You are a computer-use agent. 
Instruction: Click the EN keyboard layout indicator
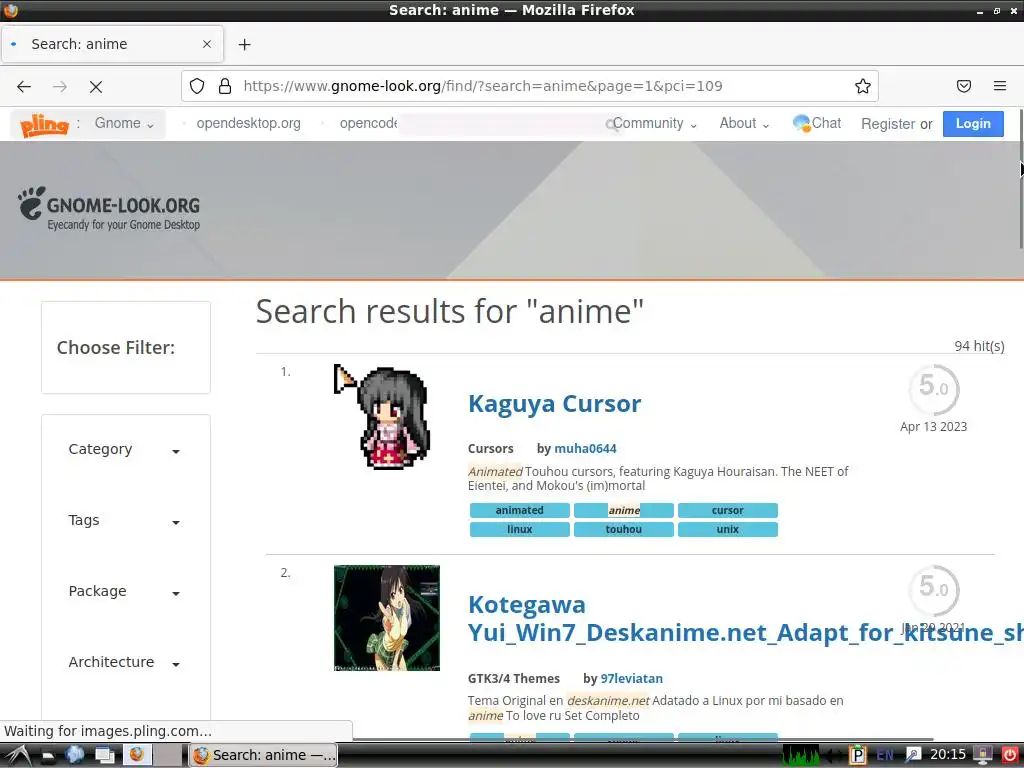(x=885, y=756)
